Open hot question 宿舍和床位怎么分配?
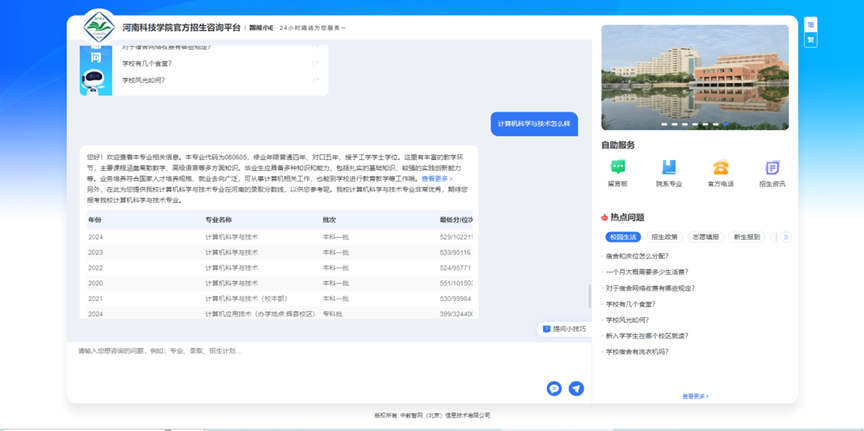This screenshot has height=431, width=864. click(x=637, y=256)
